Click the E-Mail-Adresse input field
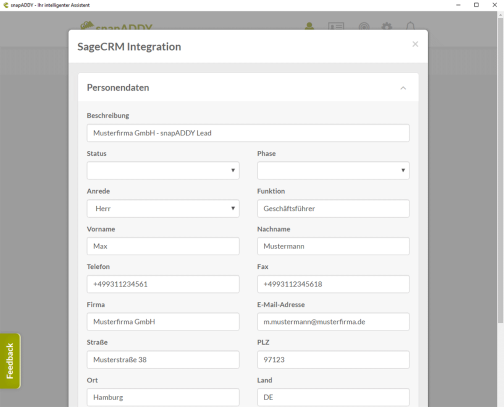The width and height of the screenshot is (504, 407). point(333,322)
